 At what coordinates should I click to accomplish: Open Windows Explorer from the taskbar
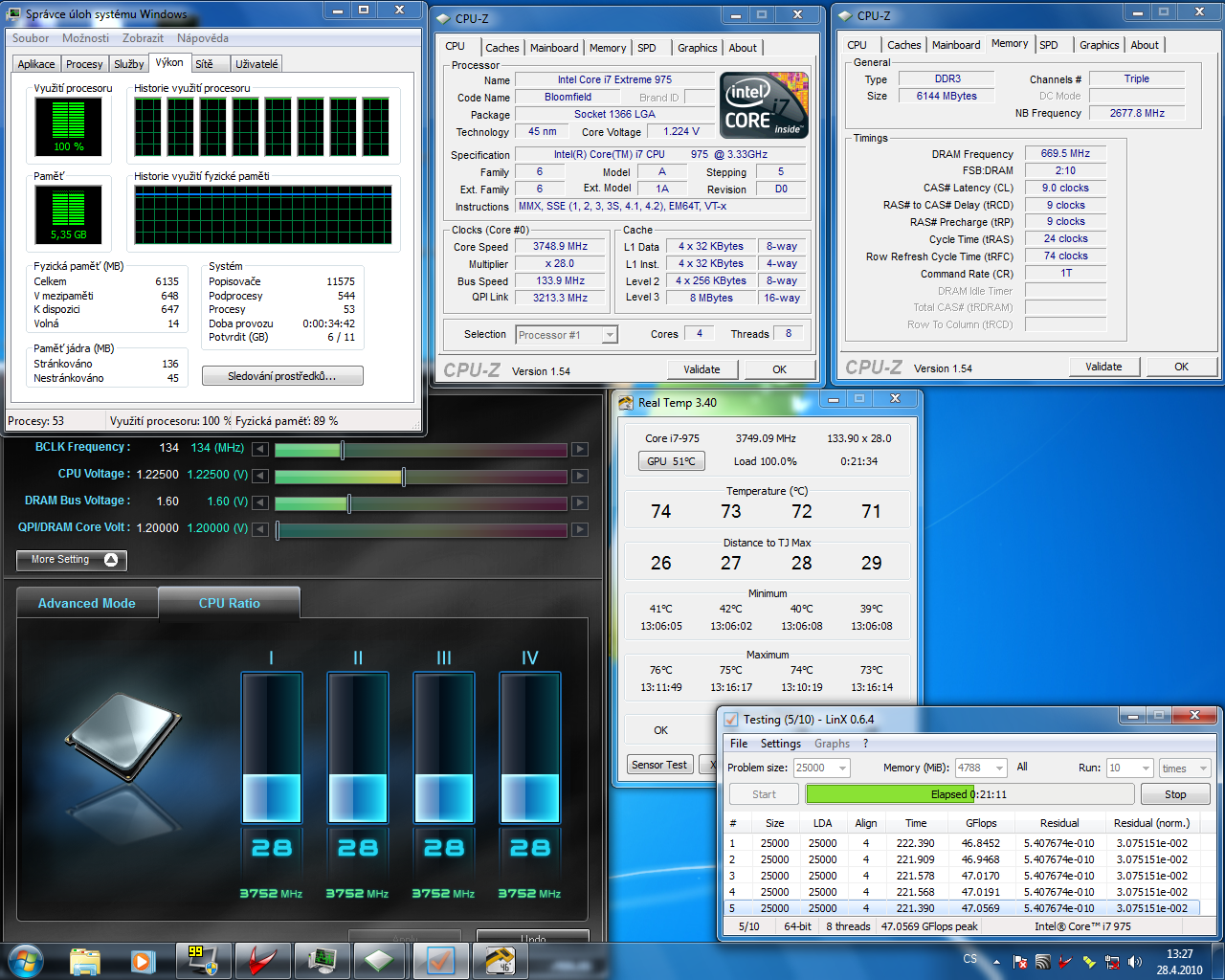[85, 961]
